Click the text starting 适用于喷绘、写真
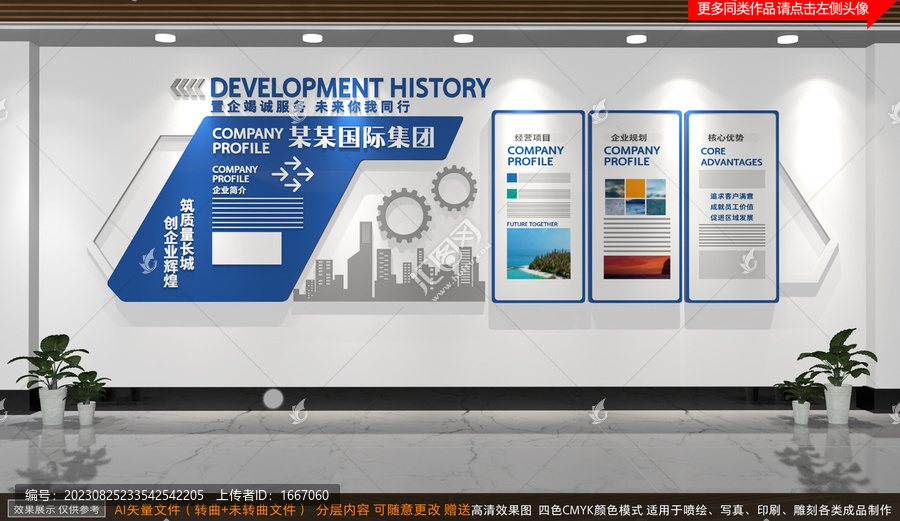Image resolution: width=900 pixels, height=521 pixels. point(769,510)
